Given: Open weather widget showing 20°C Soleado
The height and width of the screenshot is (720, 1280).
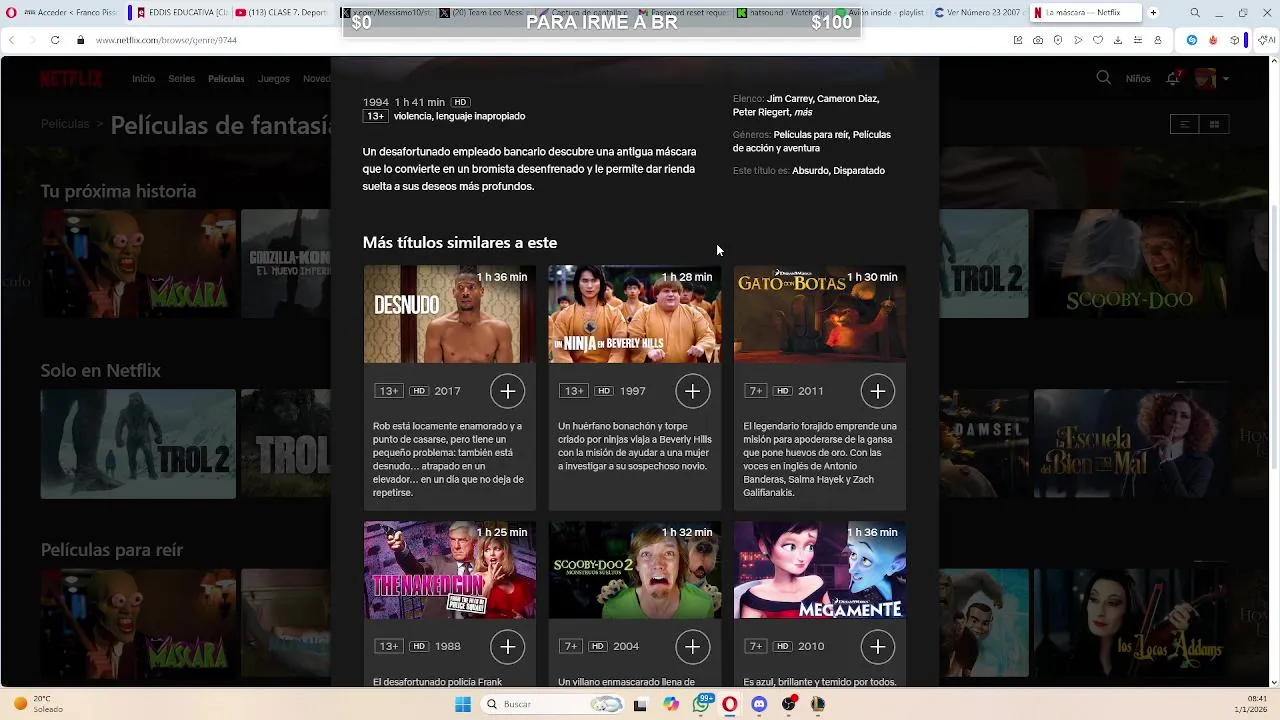Looking at the screenshot, I should coord(40,704).
